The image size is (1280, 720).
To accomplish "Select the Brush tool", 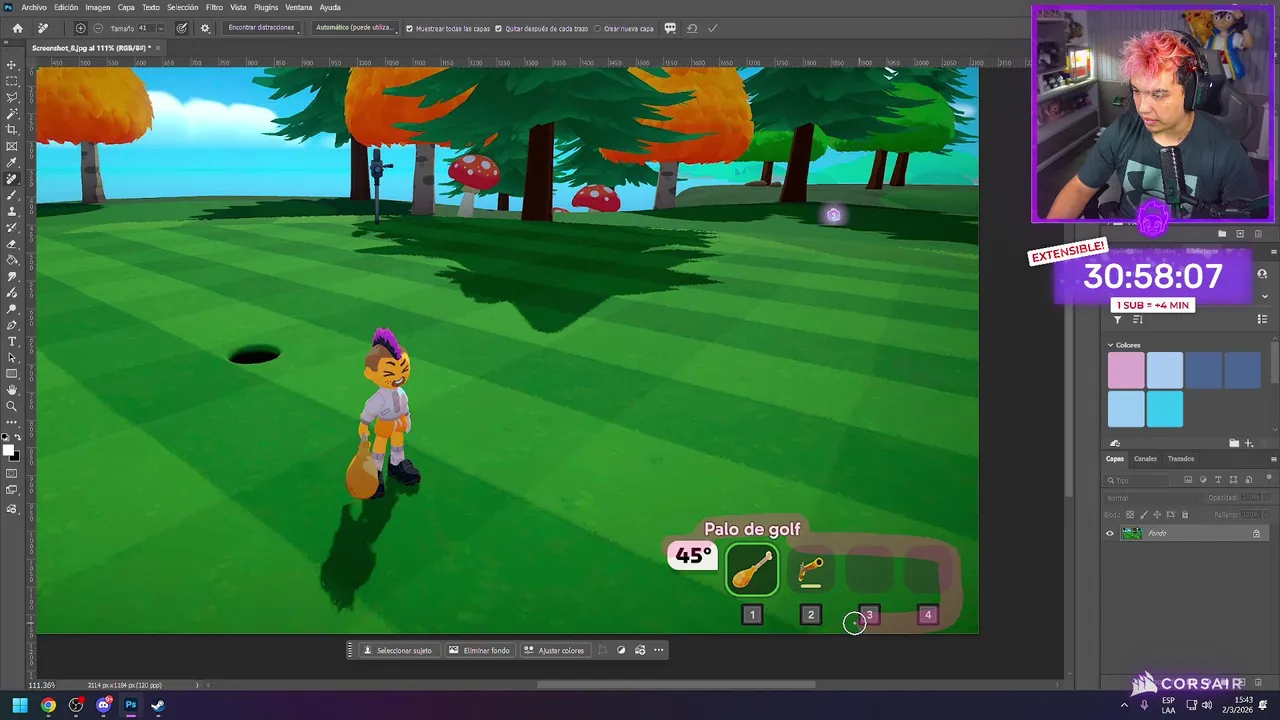I will tap(12, 195).
